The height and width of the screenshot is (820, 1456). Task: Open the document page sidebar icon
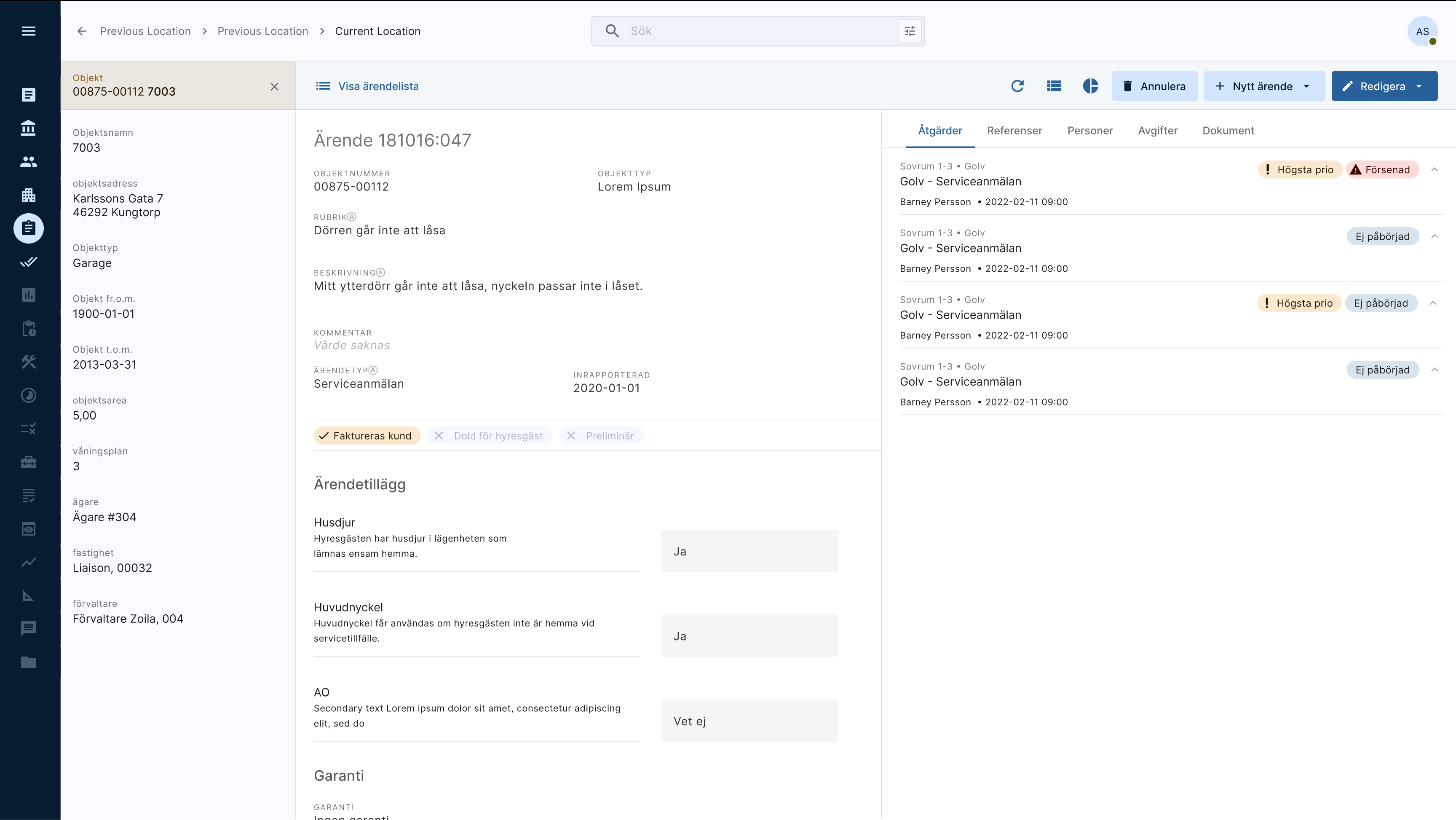click(28, 94)
